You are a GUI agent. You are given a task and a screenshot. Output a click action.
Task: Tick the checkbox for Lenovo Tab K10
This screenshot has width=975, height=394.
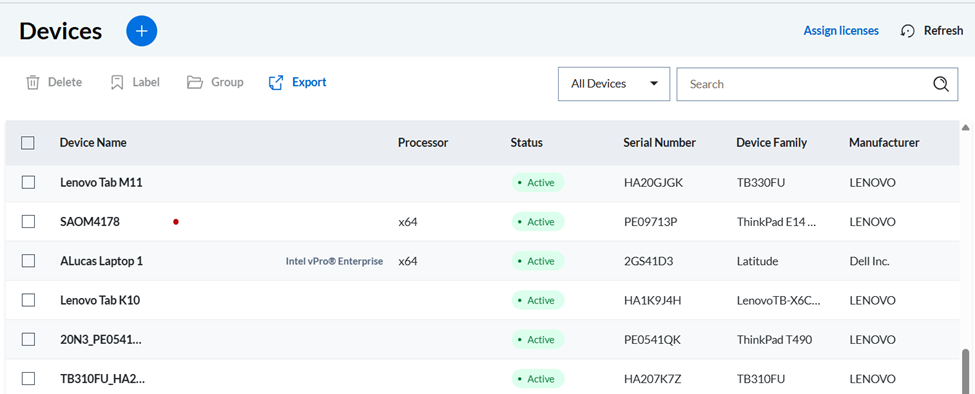tap(28, 300)
